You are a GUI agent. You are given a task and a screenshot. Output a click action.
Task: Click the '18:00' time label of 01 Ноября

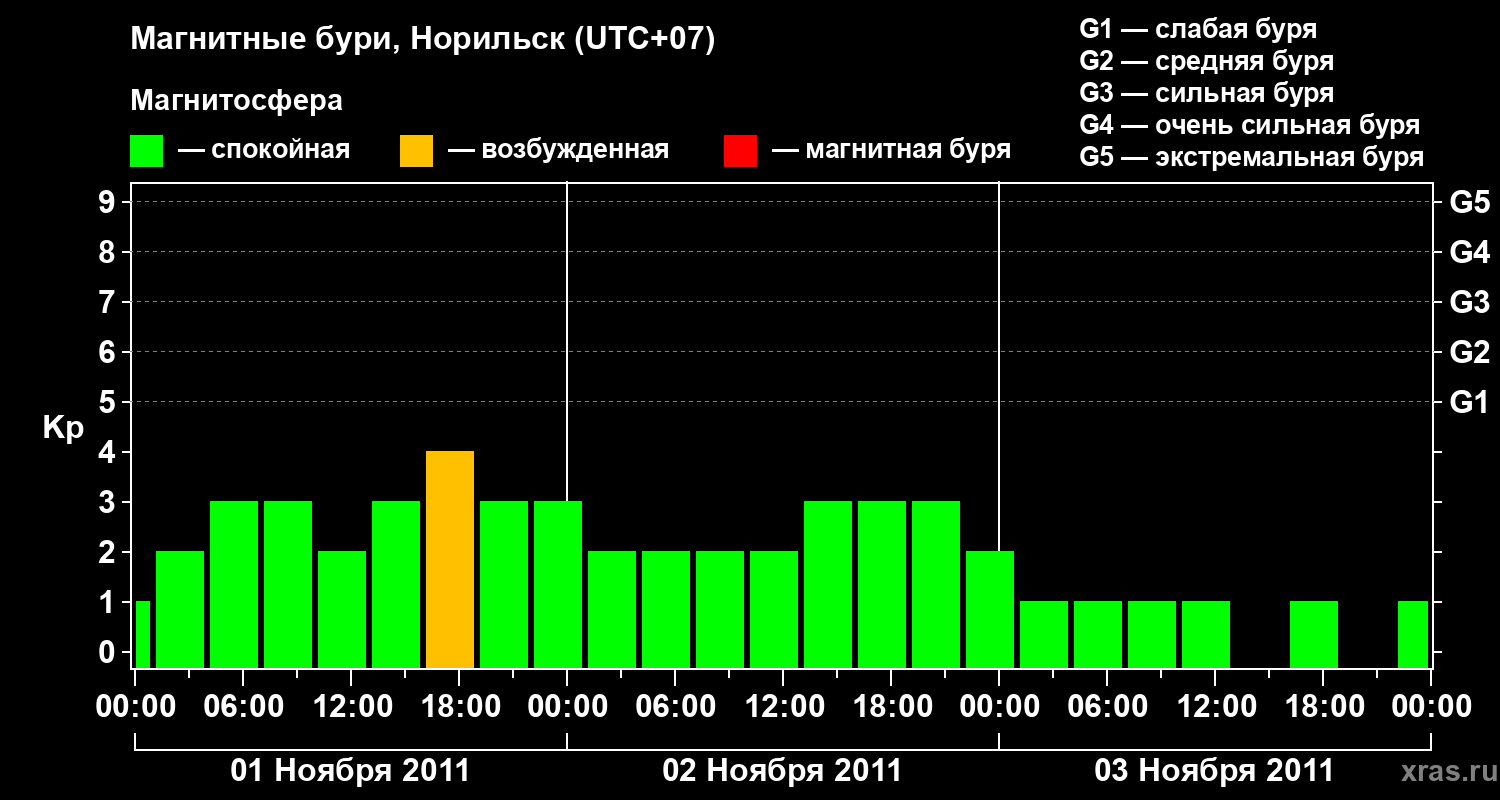[459, 707]
